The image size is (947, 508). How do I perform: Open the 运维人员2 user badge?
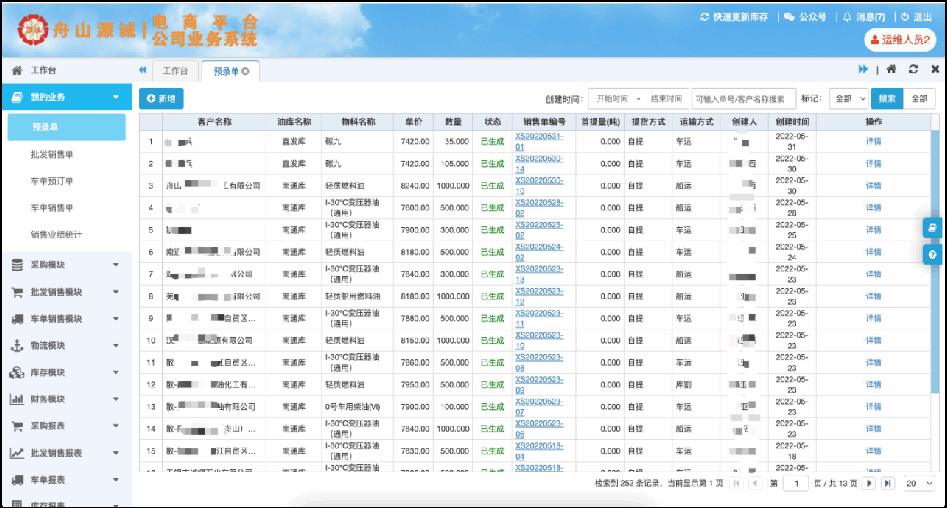pyautogui.click(x=900, y=40)
